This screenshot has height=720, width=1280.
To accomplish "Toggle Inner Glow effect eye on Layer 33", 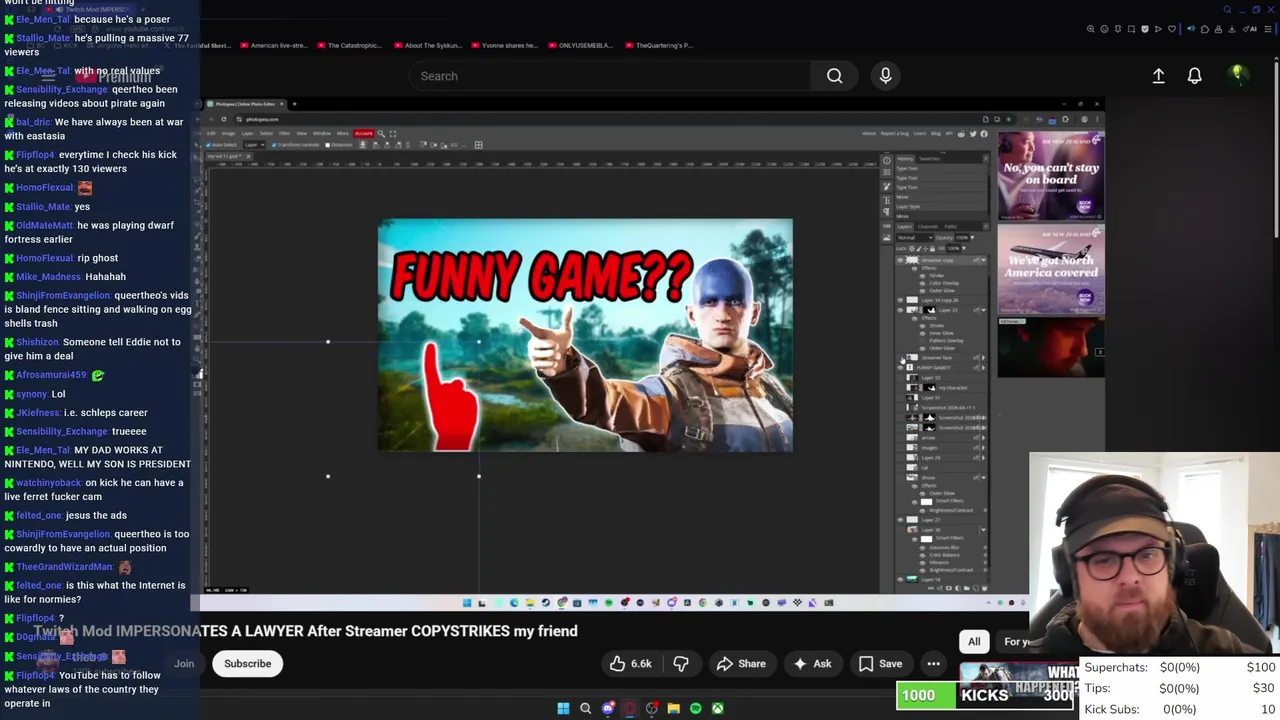I will (922, 333).
